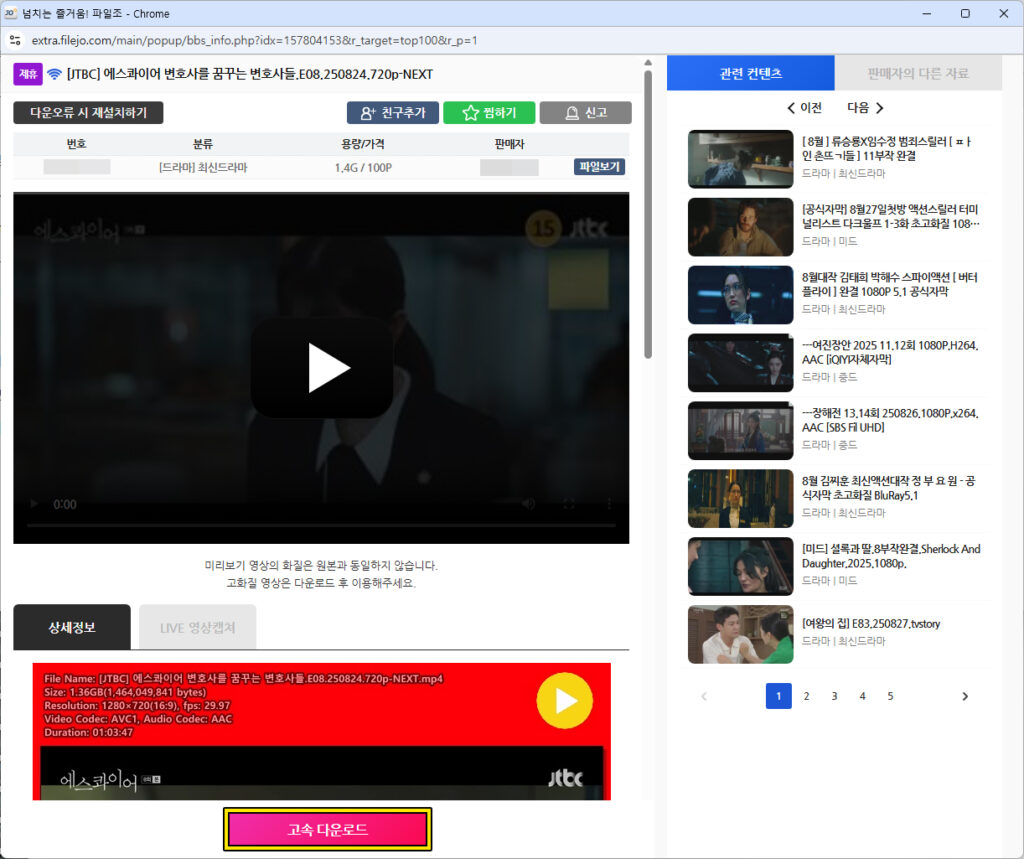Click the 판매자 column header
Viewport: 1024px width, 859px height.
pos(509,144)
